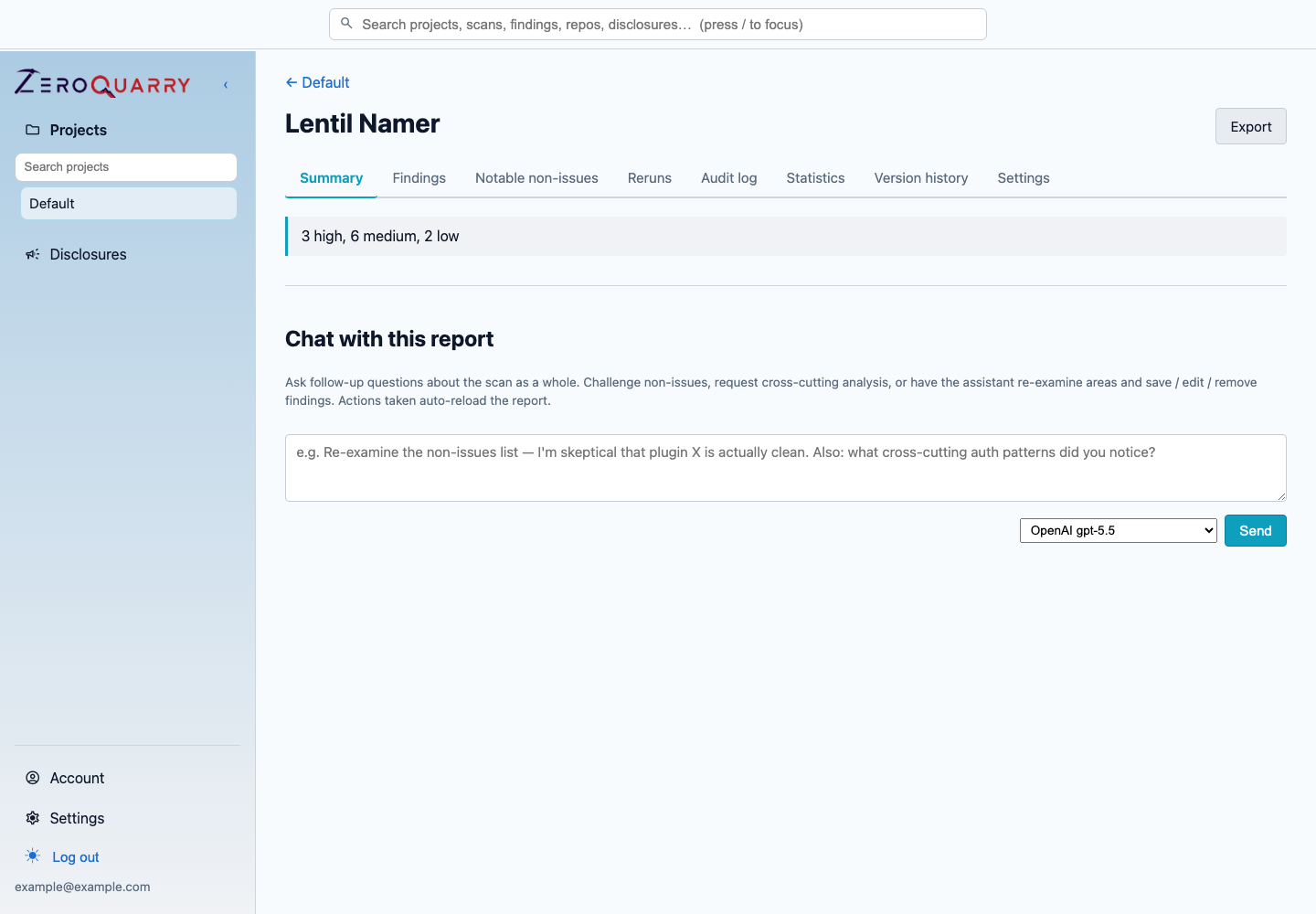1316x914 pixels.
Task: Switch to the Findings tab
Action: (419, 178)
